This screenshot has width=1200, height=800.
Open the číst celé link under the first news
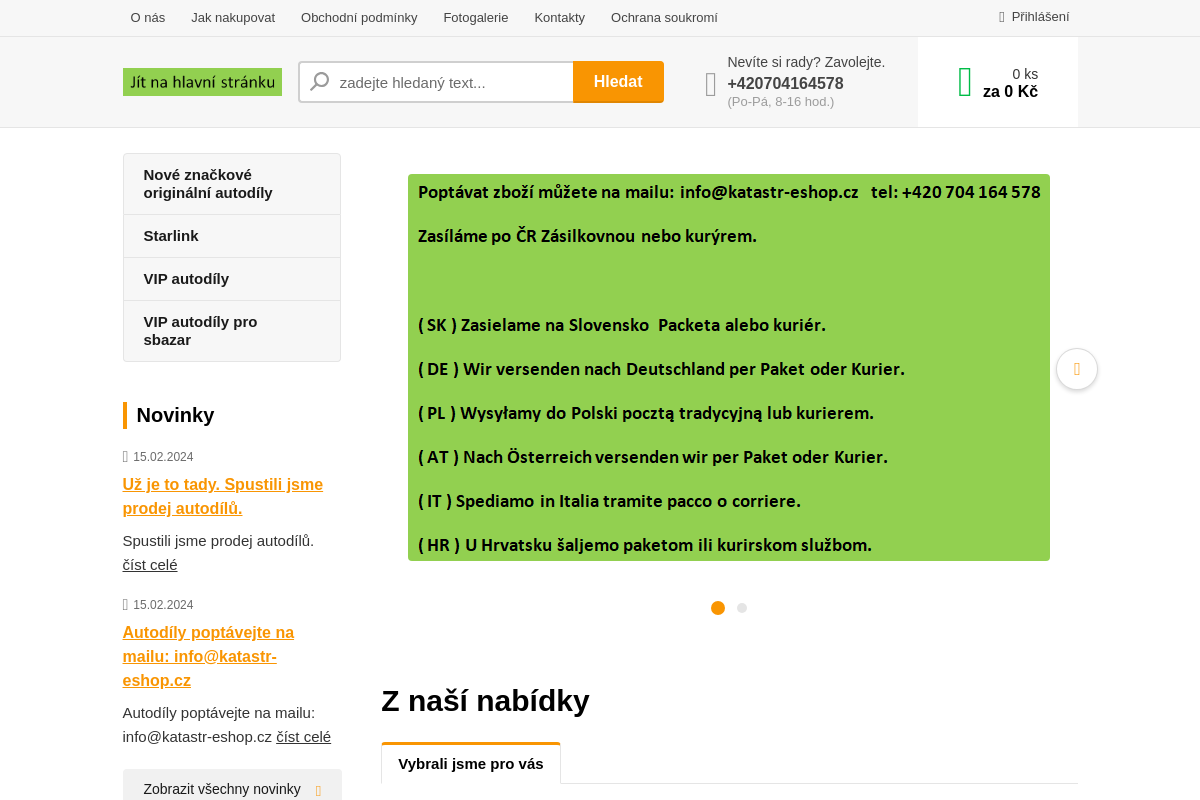point(149,564)
